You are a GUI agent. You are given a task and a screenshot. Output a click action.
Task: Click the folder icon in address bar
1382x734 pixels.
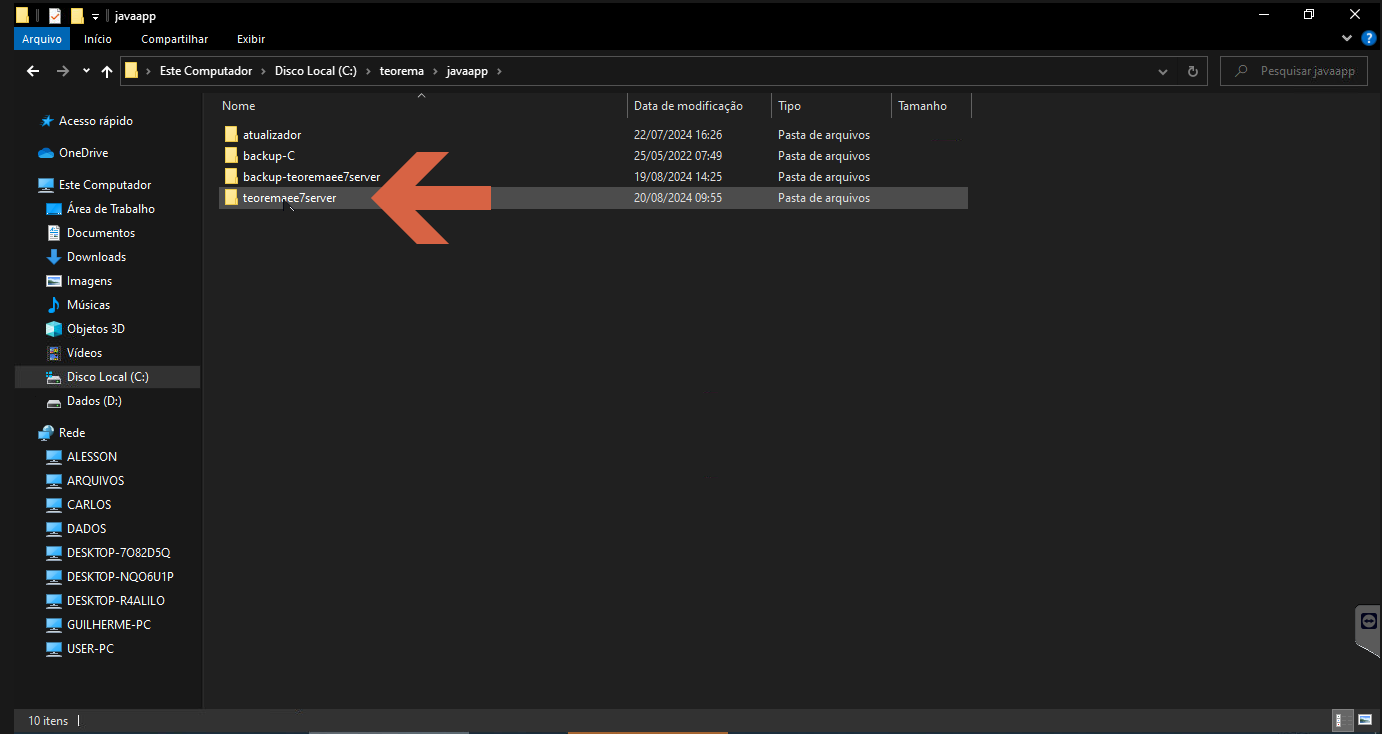point(131,71)
